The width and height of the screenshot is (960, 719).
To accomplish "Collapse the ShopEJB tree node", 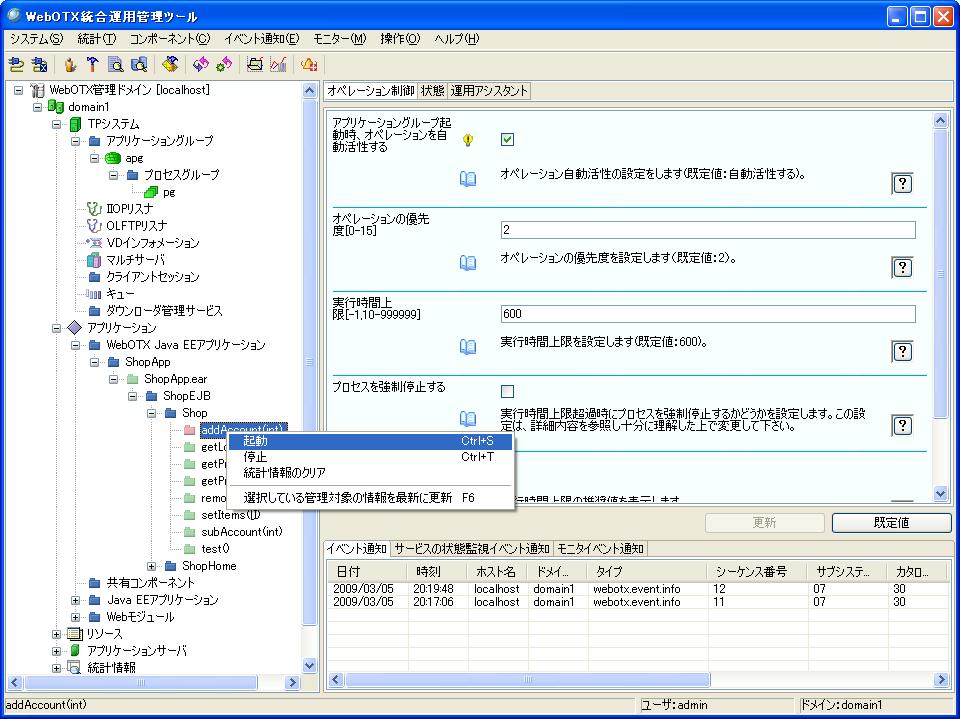I will pos(130,396).
